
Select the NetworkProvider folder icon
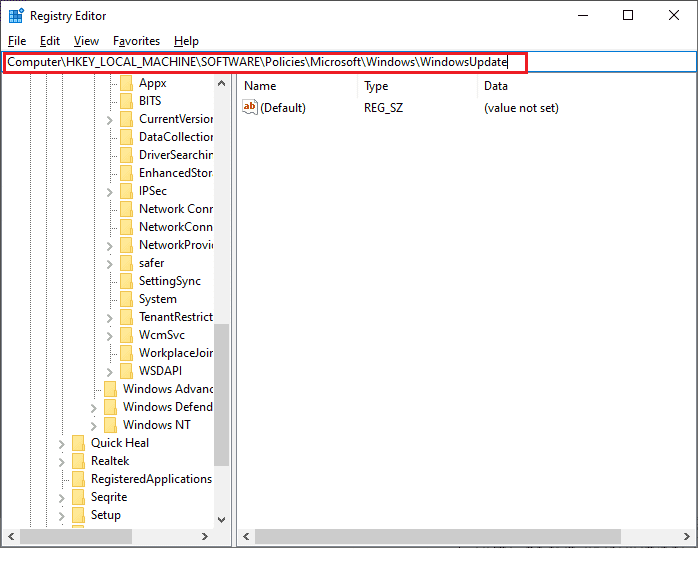pyautogui.click(x=126, y=245)
